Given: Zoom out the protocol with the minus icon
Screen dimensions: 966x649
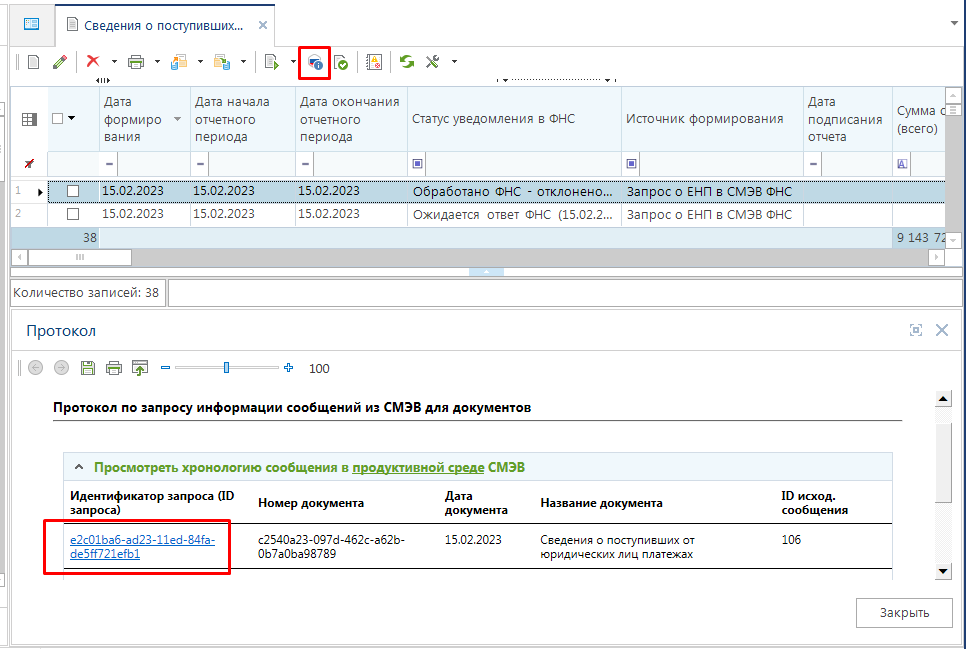Looking at the screenshot, I should [165, 367].
